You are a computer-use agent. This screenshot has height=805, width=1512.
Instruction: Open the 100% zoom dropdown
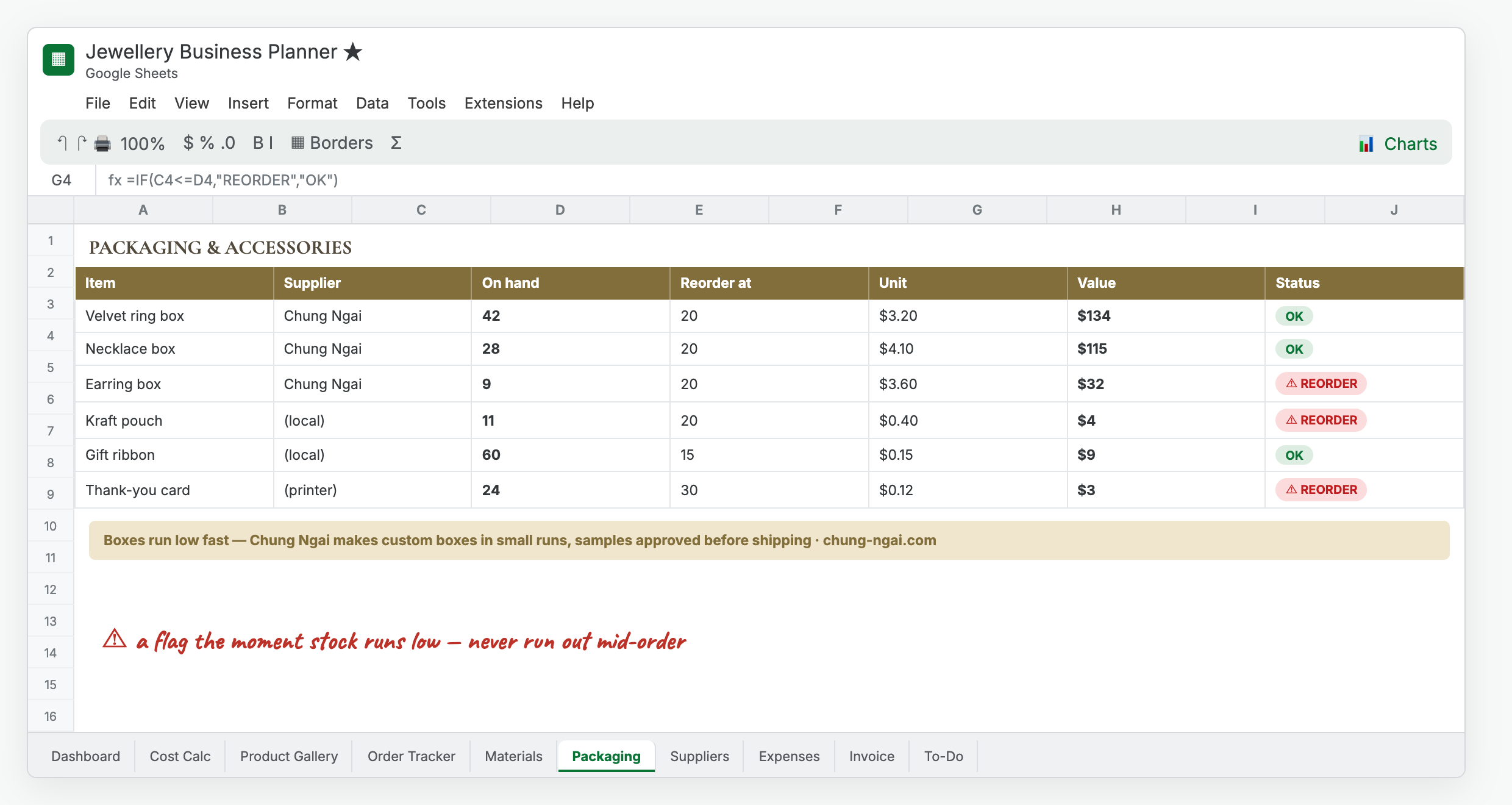click(143, 143)
